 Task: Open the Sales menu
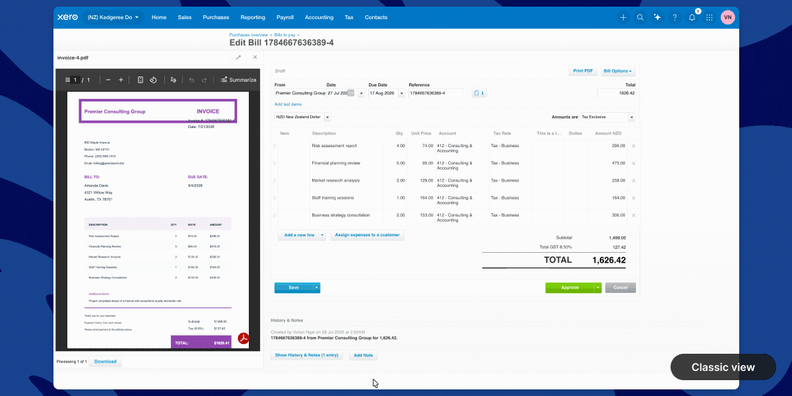point(184,17)
